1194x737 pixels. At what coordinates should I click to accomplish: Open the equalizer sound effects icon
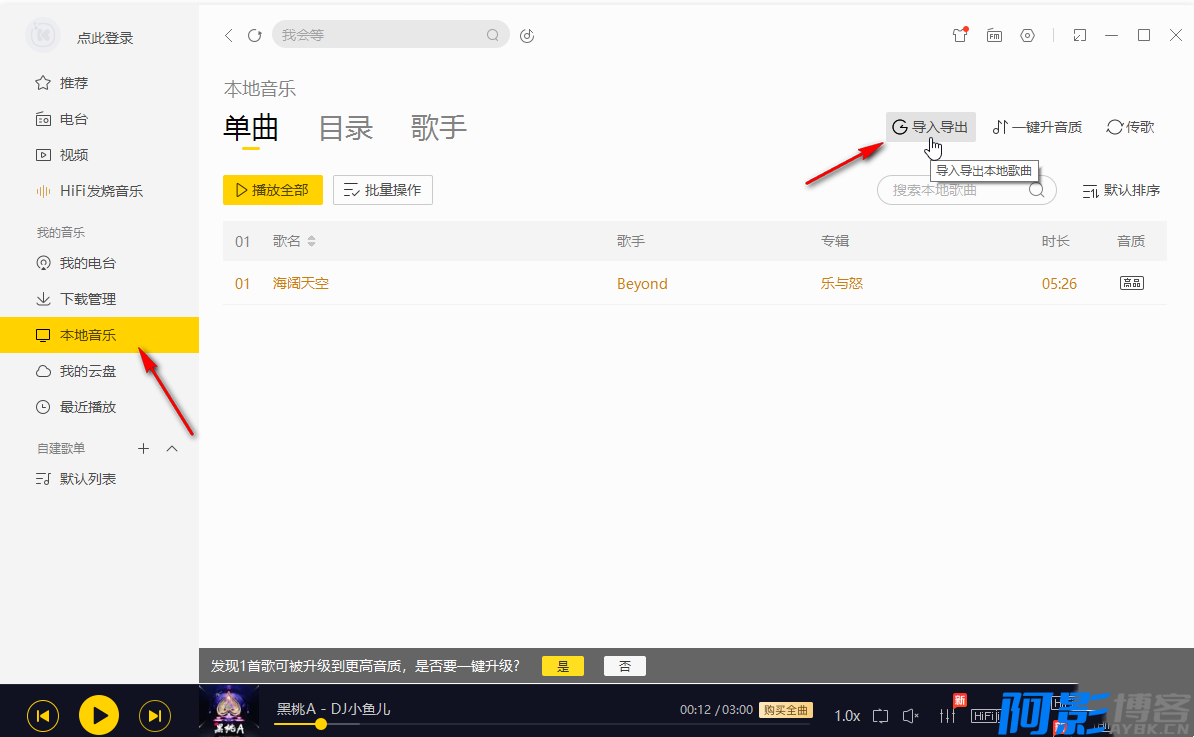947,715
